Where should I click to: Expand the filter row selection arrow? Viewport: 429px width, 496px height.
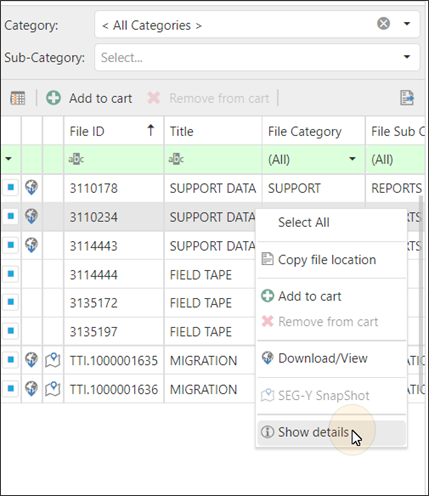click(x=8, y=159)
